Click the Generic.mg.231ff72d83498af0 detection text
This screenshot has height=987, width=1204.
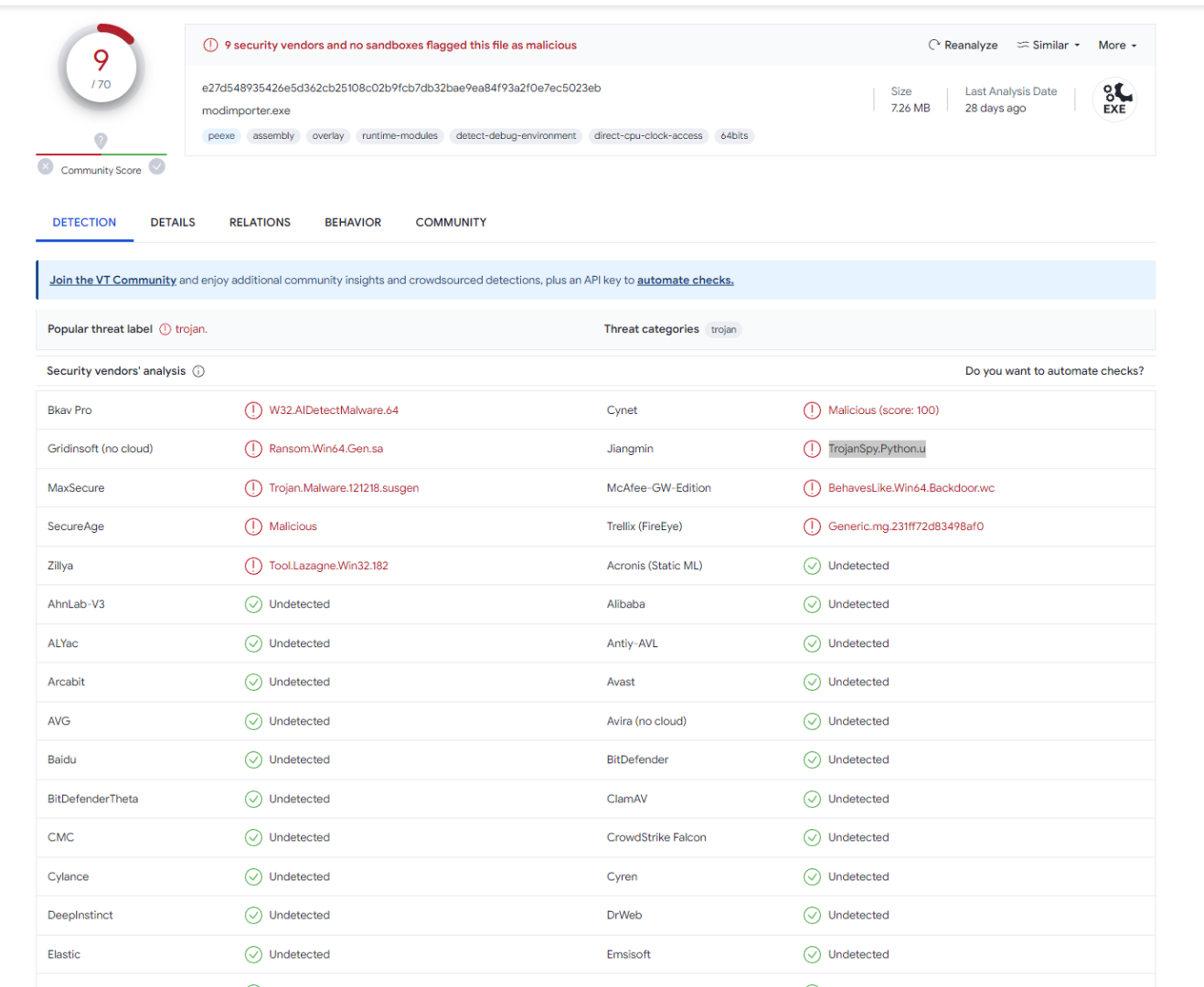coord(906,526)
